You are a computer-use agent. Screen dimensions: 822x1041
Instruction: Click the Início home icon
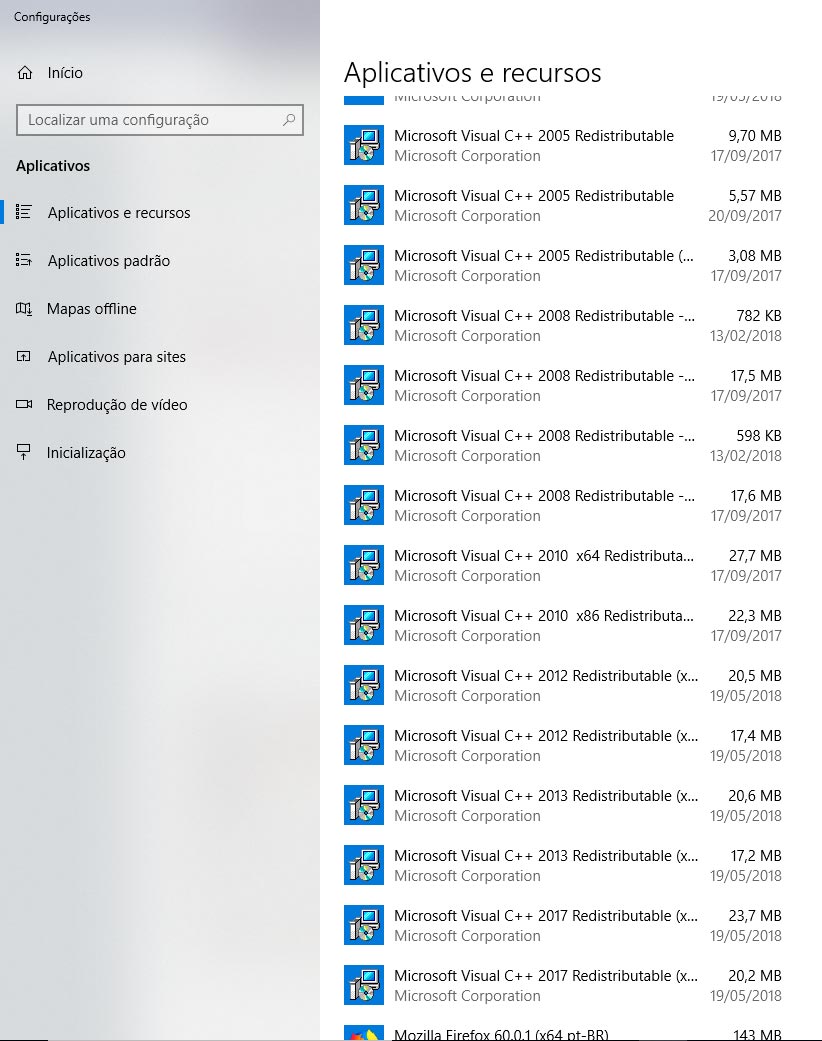(25, 73)
